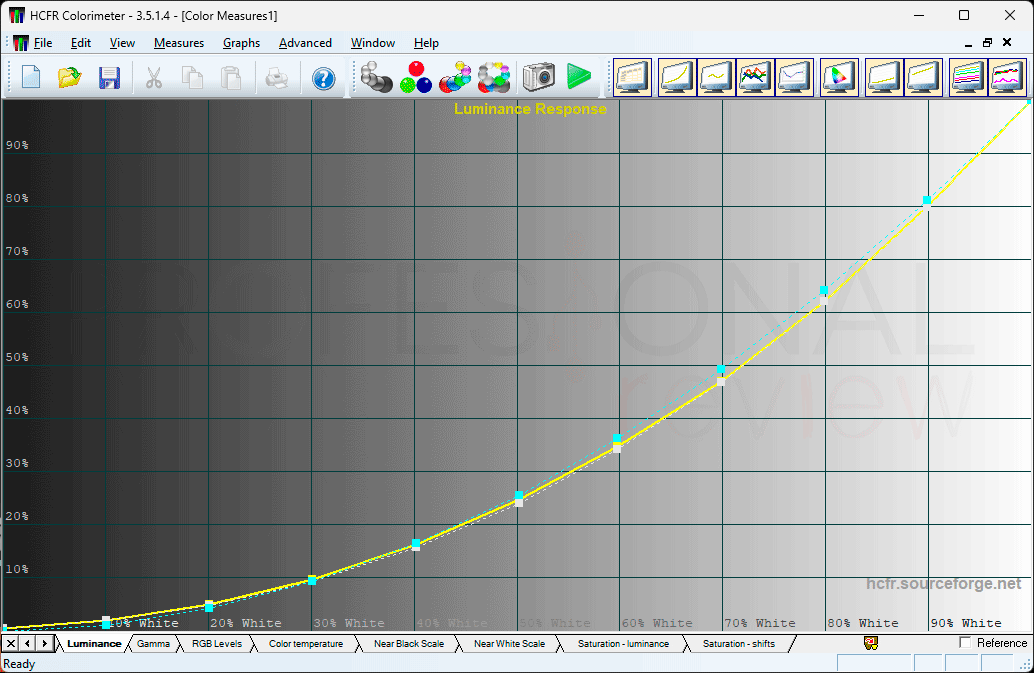Switch to the Near Black Scale tab
Screen dimensions: 1034x673
[x=409, y=643]
